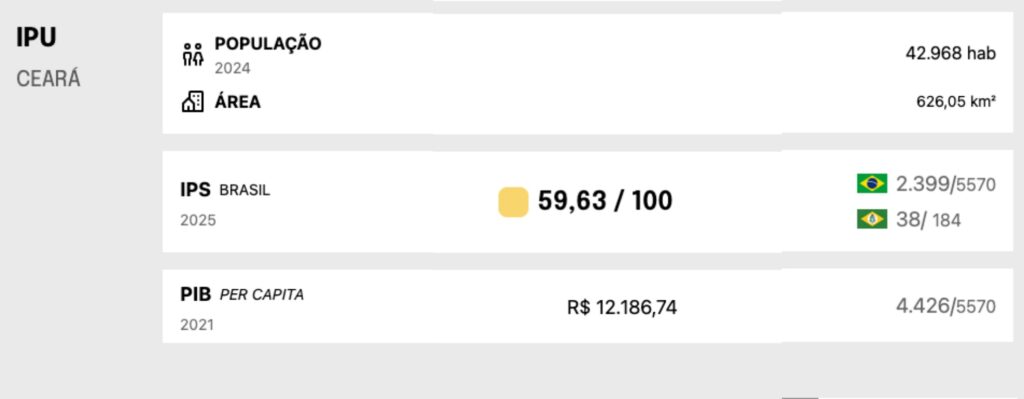Click the 2021 year under PIB
Screen dimensions: 1024x399
pos(197,325)
